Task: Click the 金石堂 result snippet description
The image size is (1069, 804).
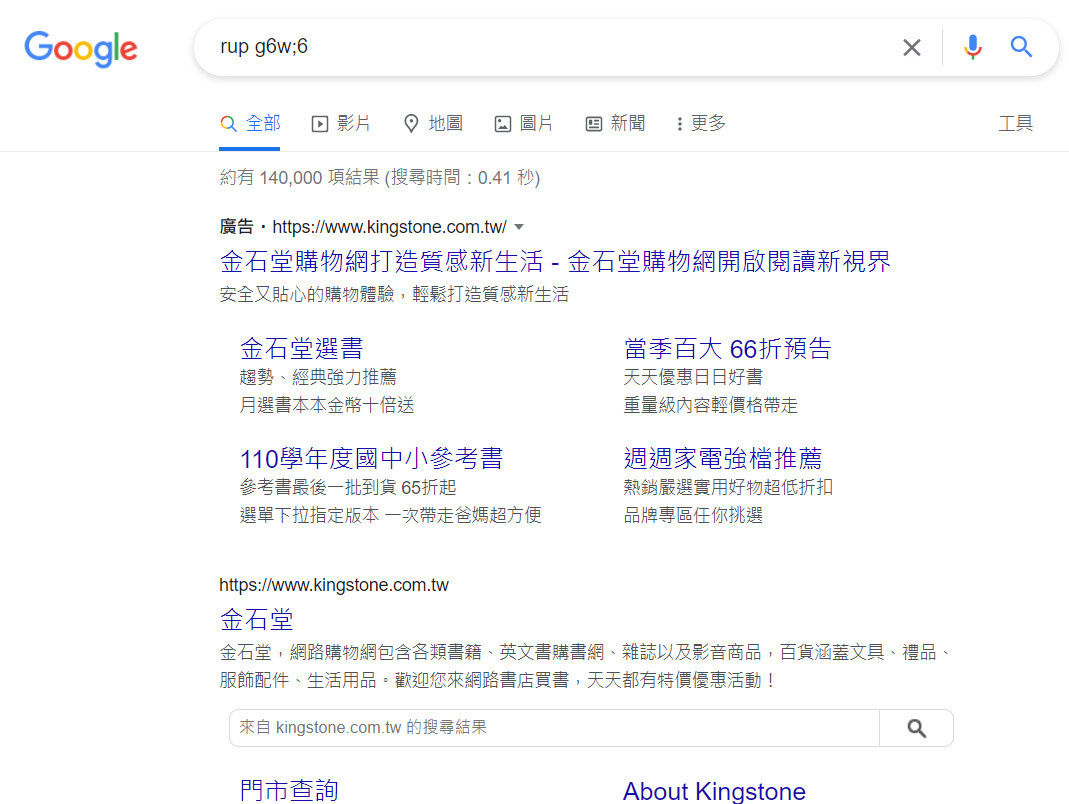Action: 585,666
